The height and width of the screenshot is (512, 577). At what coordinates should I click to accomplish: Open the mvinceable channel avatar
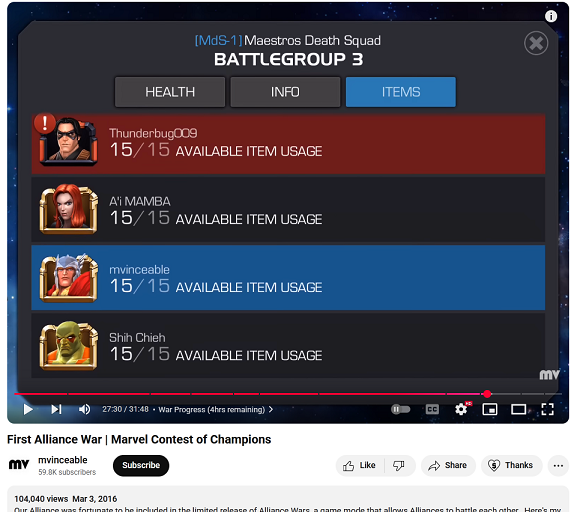[19, 465]
